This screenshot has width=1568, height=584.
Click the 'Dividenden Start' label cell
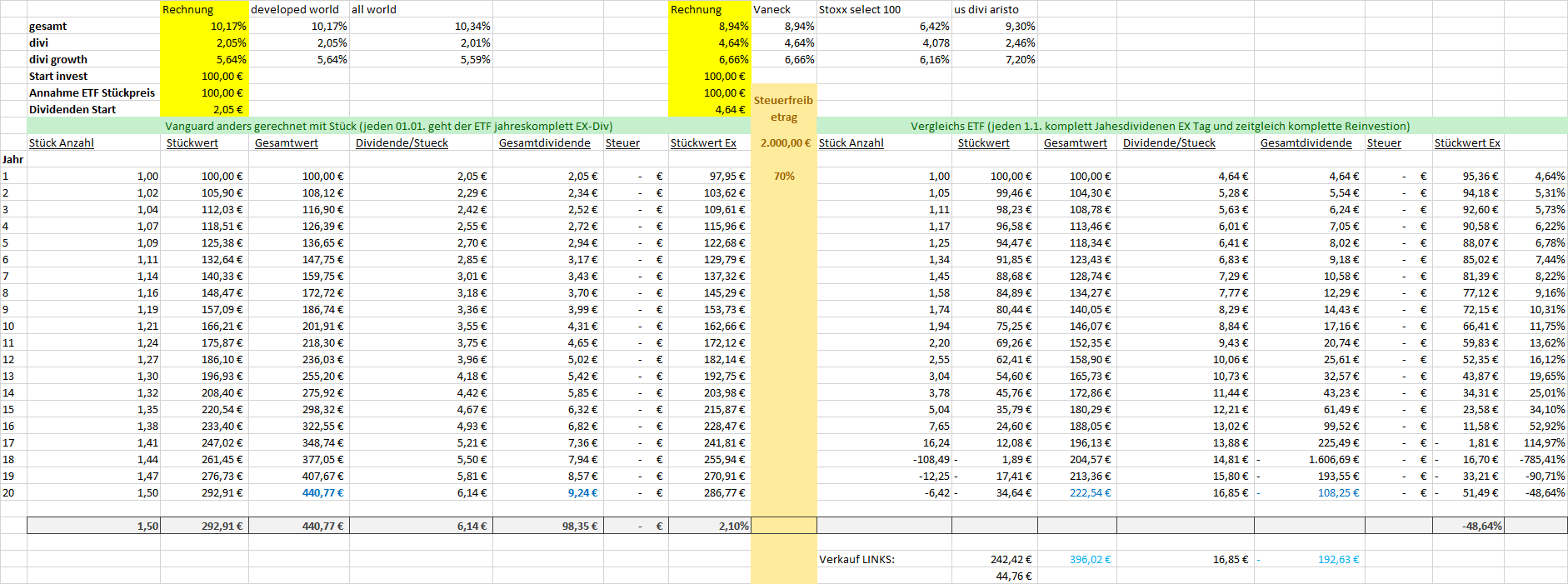[x=93, y=109]
